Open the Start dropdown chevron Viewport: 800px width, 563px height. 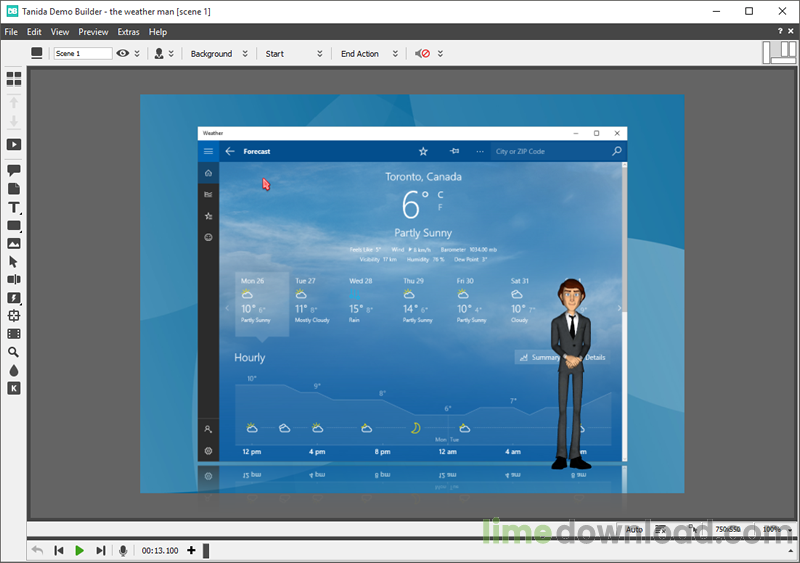coord(320,54)
